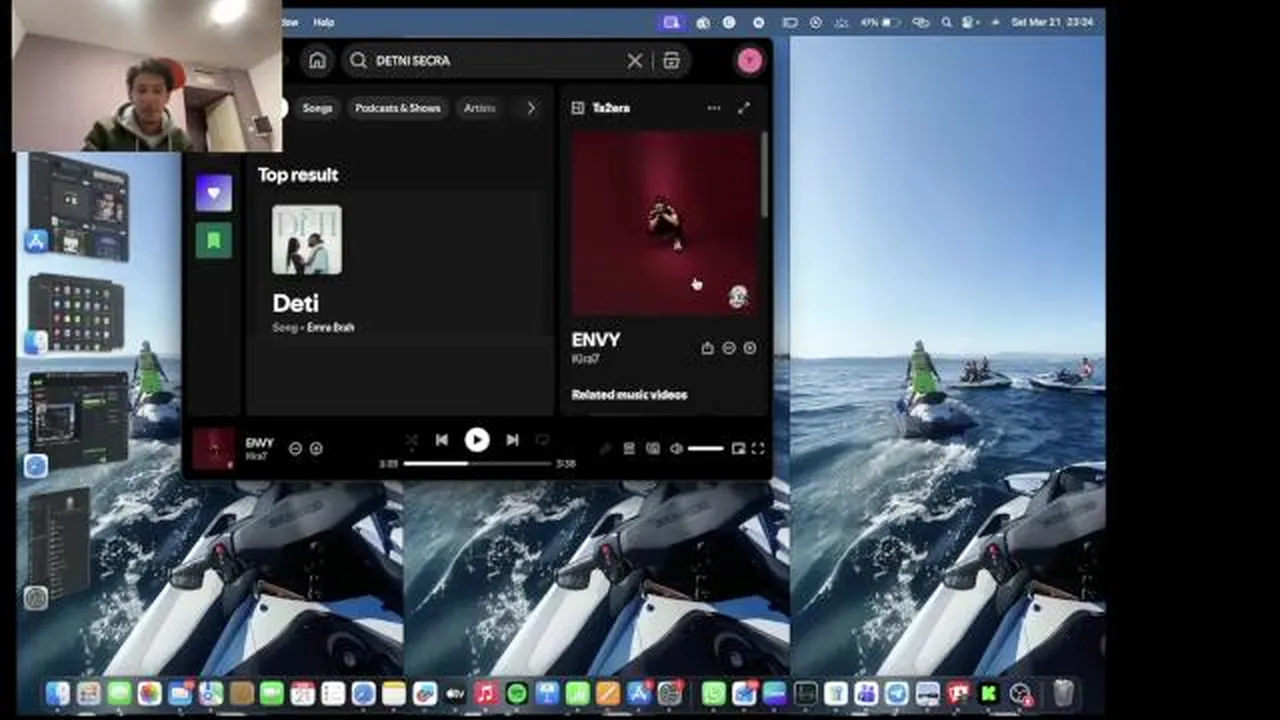Viewport: 1280px width, 720px height.
Task: Show more filter chips with right chevron
Action: [531, 108]
